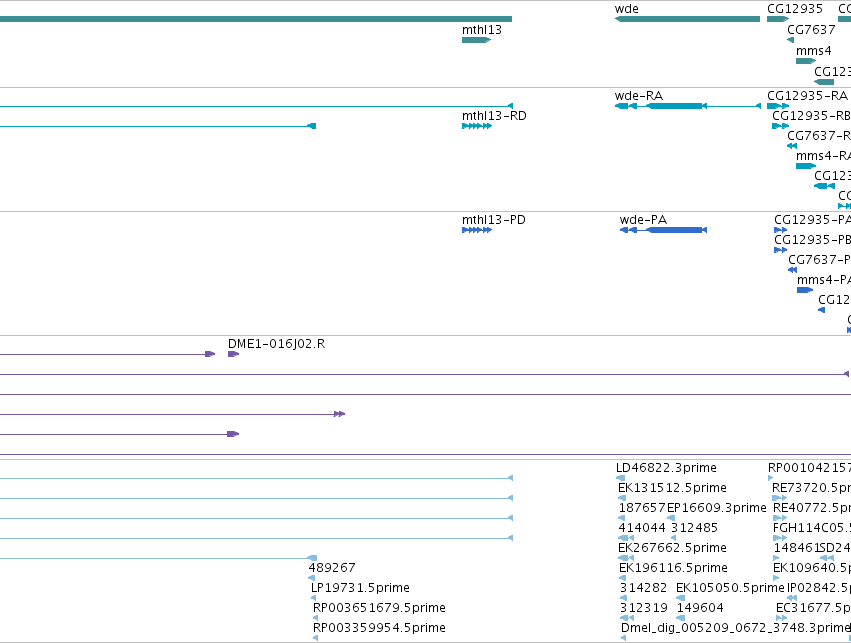Click the mthl13 gene label

click(x=481, y=30)
